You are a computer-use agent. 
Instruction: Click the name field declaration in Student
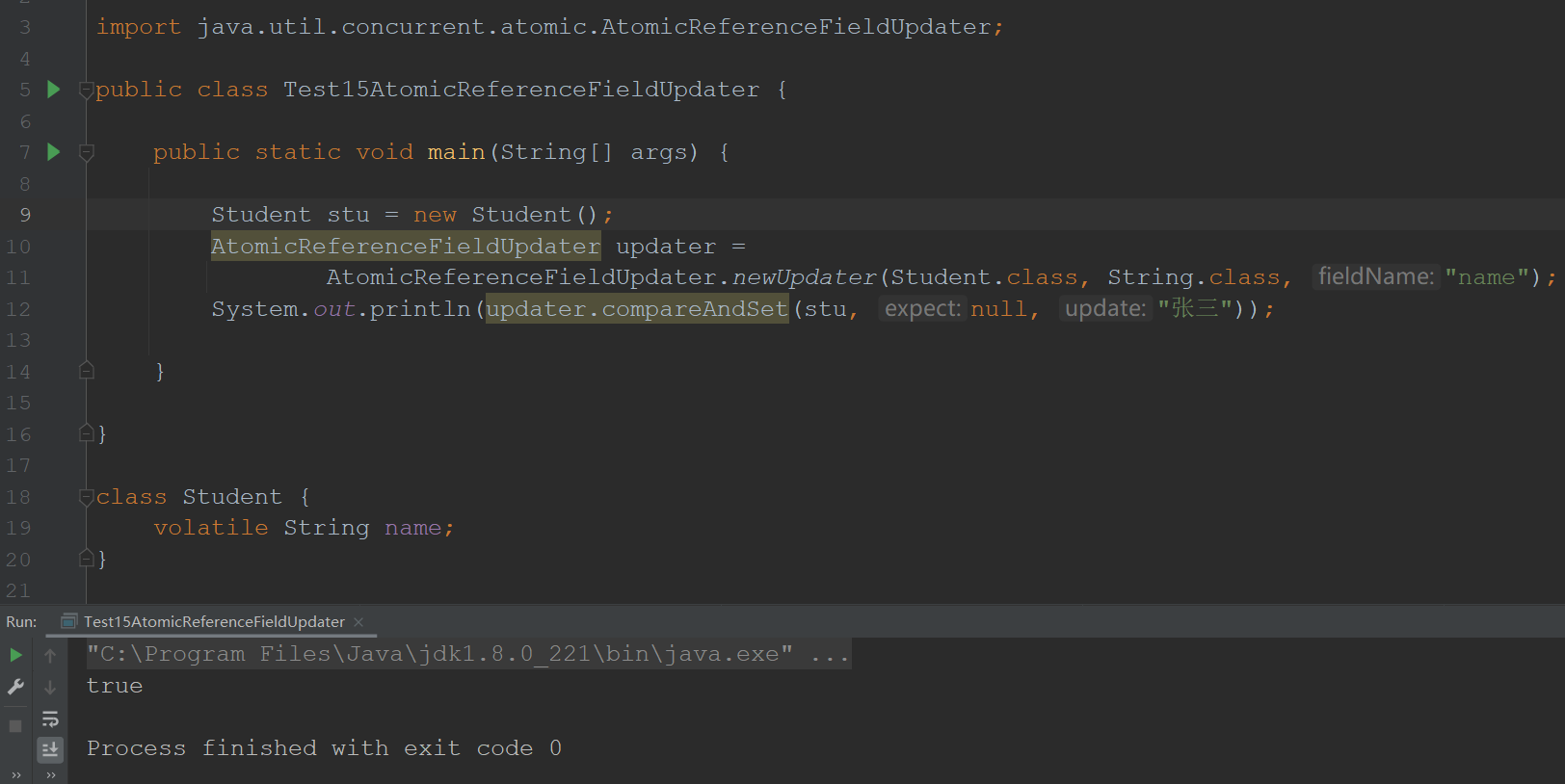[412, 528]
